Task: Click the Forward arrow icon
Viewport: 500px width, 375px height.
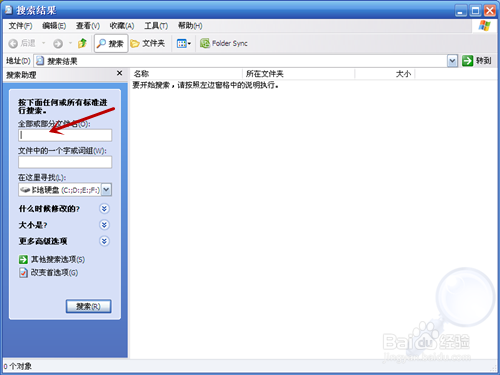Action: pyautogui.click(x=58, y=43)
